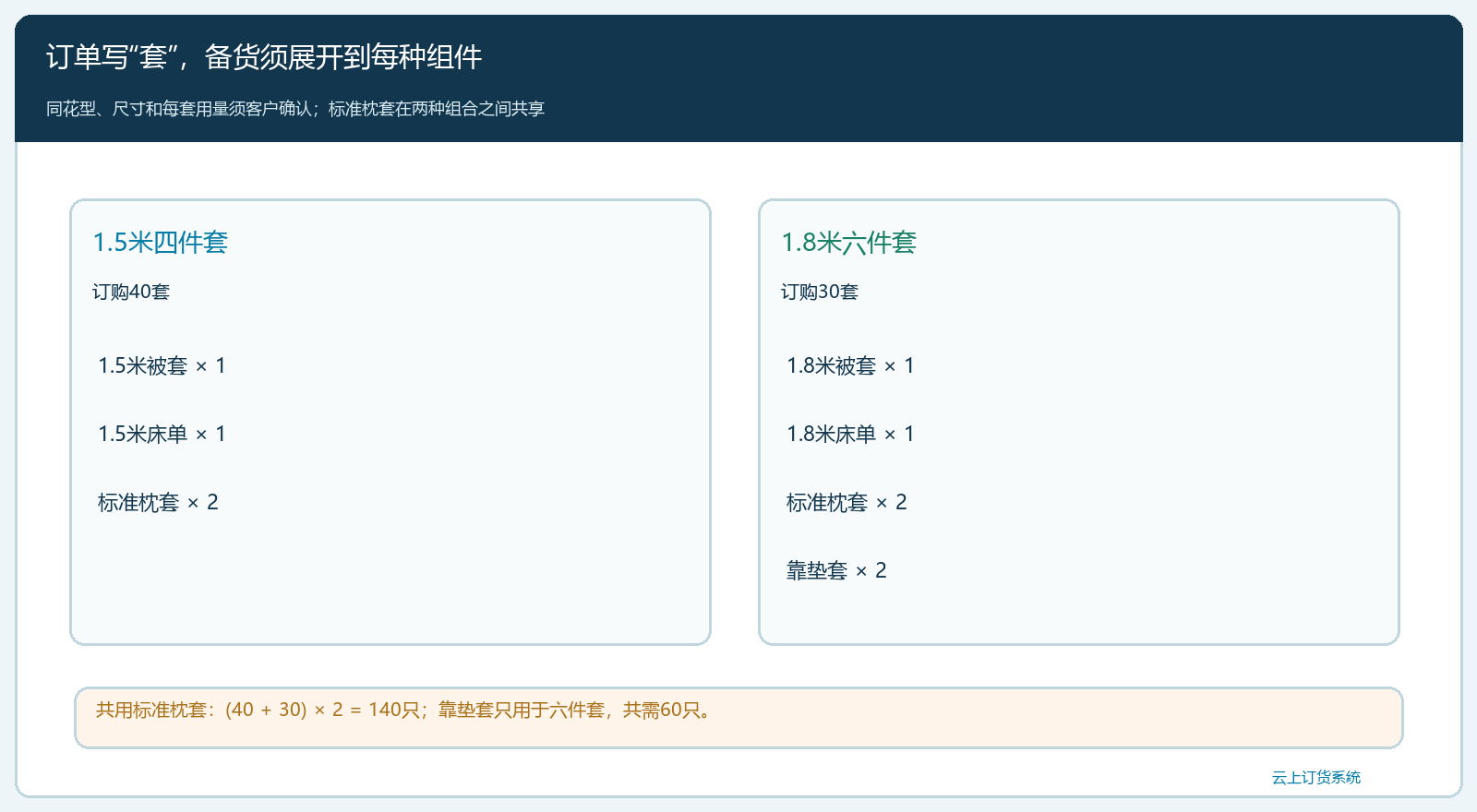Select 标准枕套 × 2 in the 四件套 card
Image resolution: width=1477 pixels, height=812 pixels.
click(x=158, y=503)
